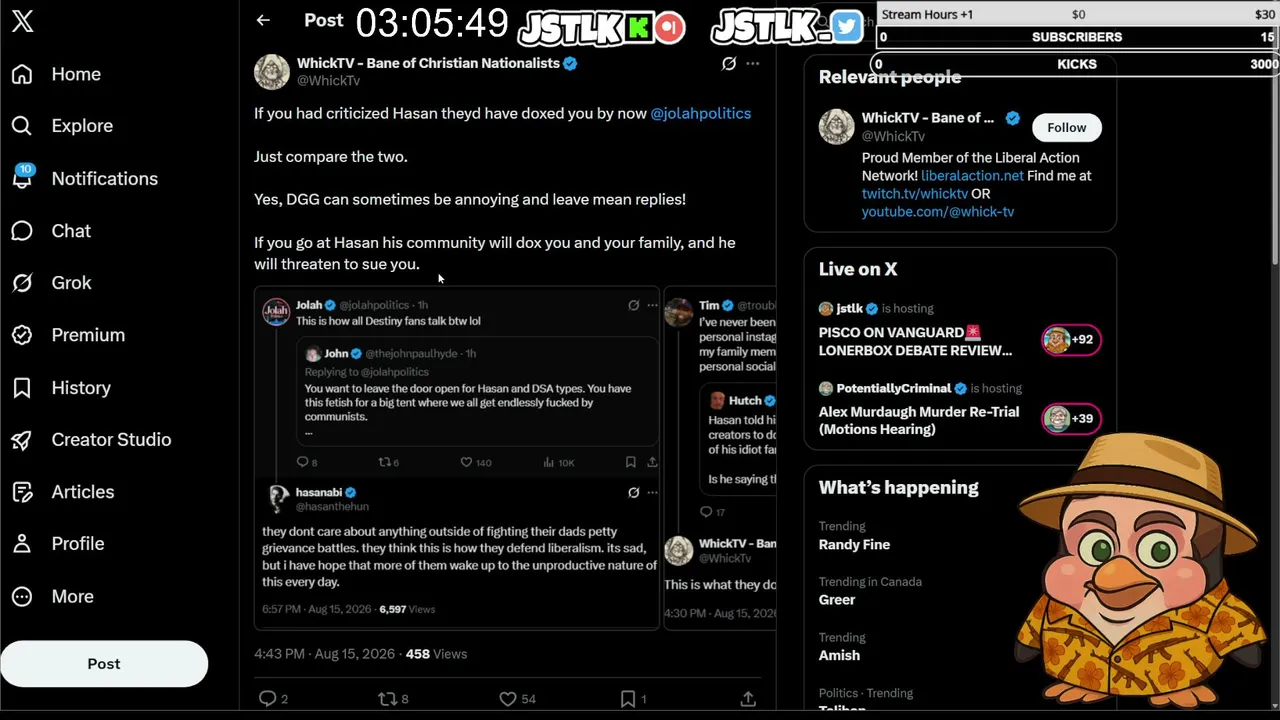Open more options on Jolah's quoted tweet
The width and height of the screenshot is (1280, 720).
click(652, 305)
